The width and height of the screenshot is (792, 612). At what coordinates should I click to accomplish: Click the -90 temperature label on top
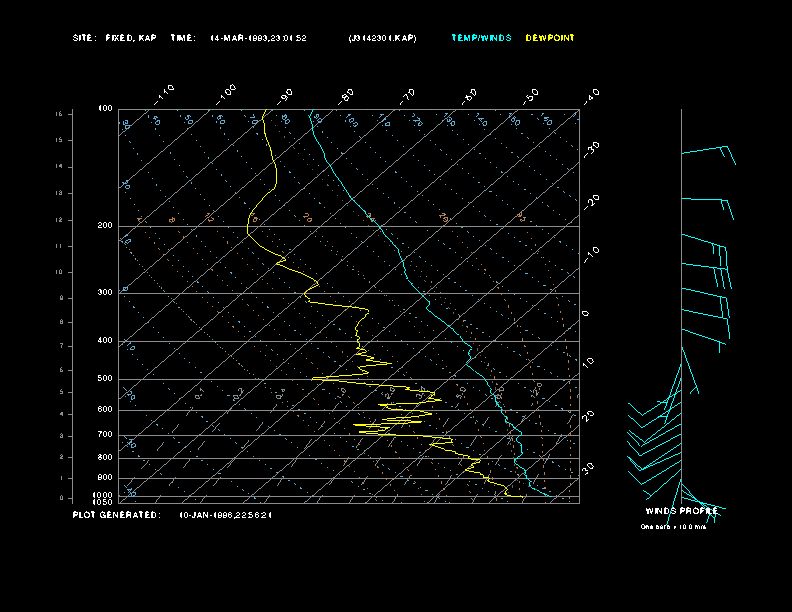(285, 96)
